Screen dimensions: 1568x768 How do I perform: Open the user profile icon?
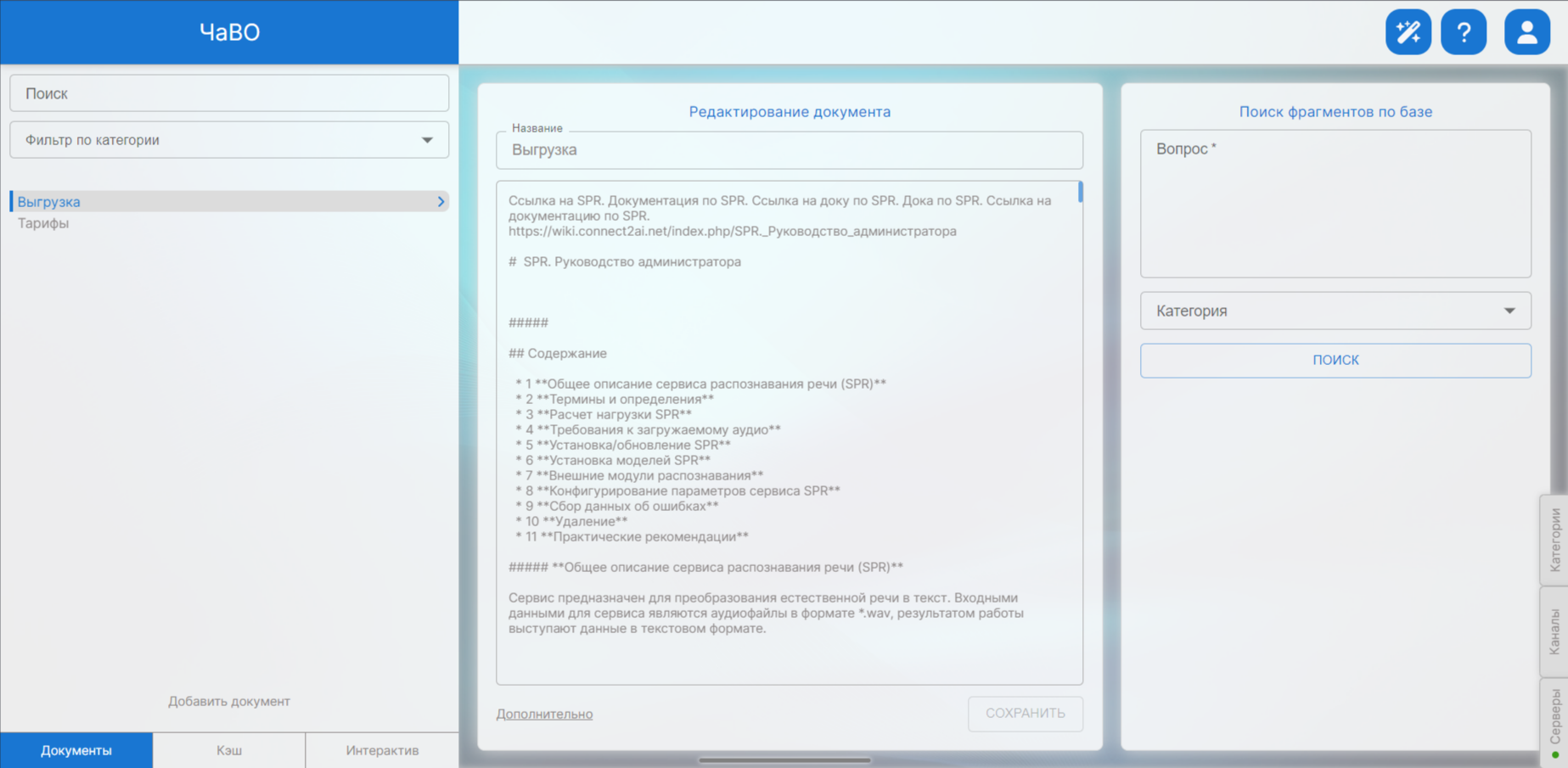coord(1526,32)
